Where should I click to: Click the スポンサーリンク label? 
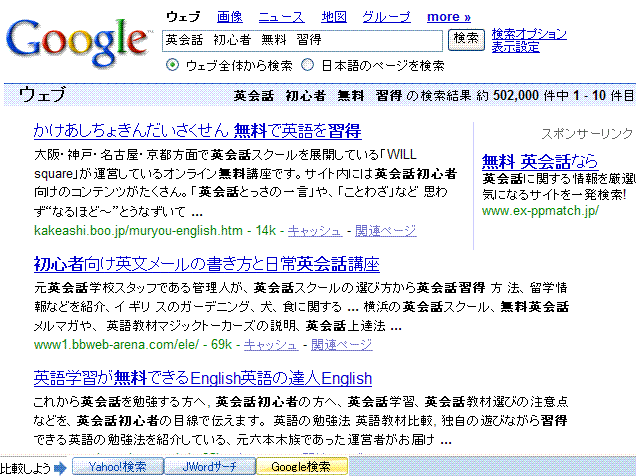(587, 133)
